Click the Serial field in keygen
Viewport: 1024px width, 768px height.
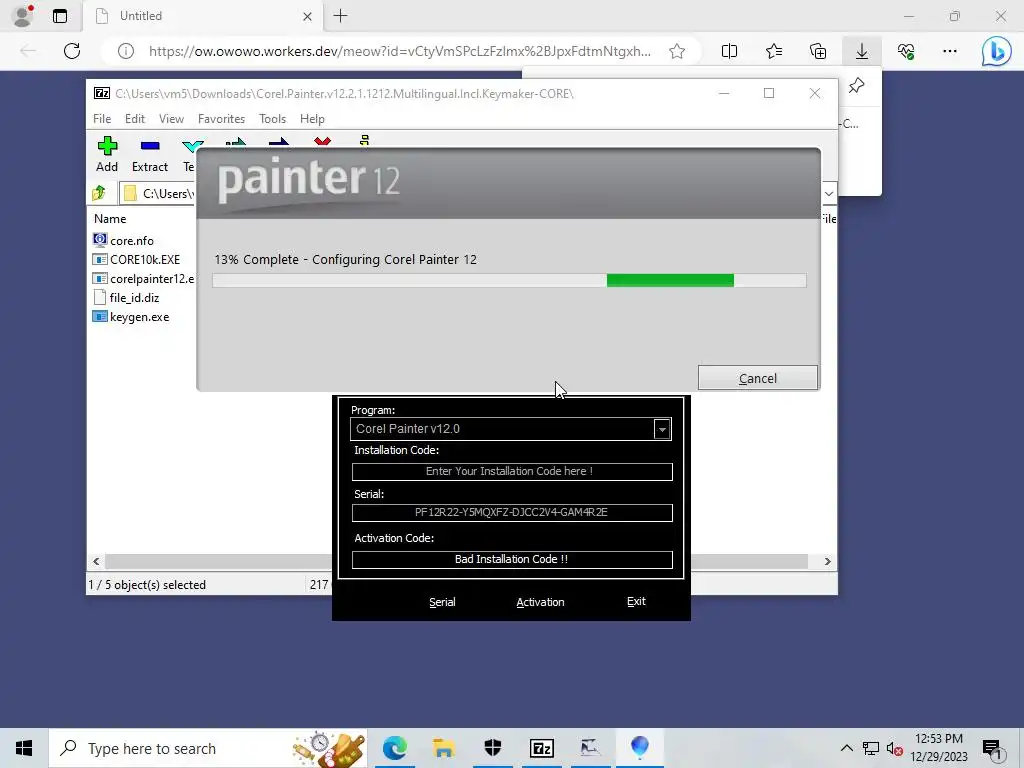(512, 513)
